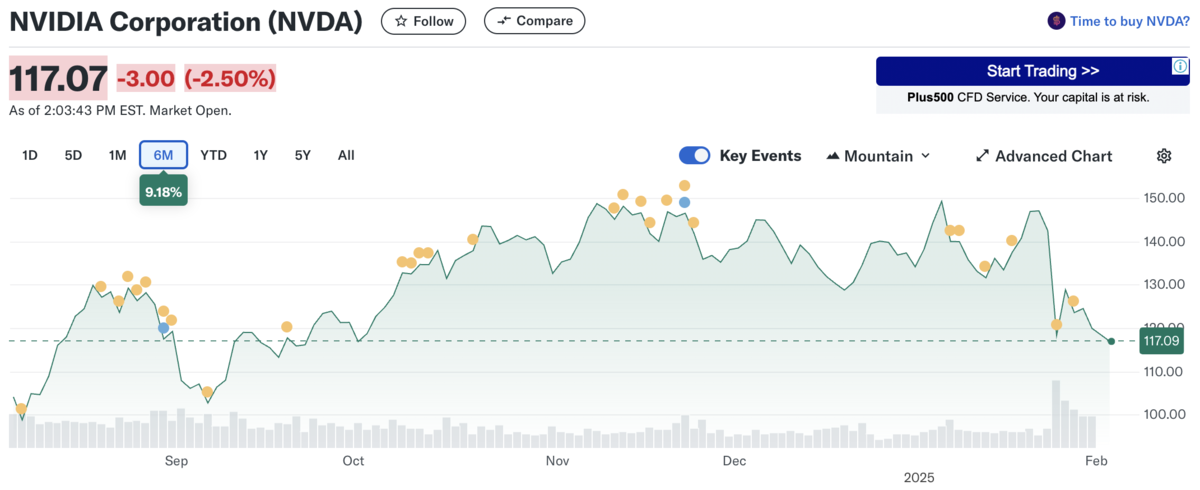Toggle the Key Events switch
The width and height of the screenshot is (1200, 490).
(694, 156)
